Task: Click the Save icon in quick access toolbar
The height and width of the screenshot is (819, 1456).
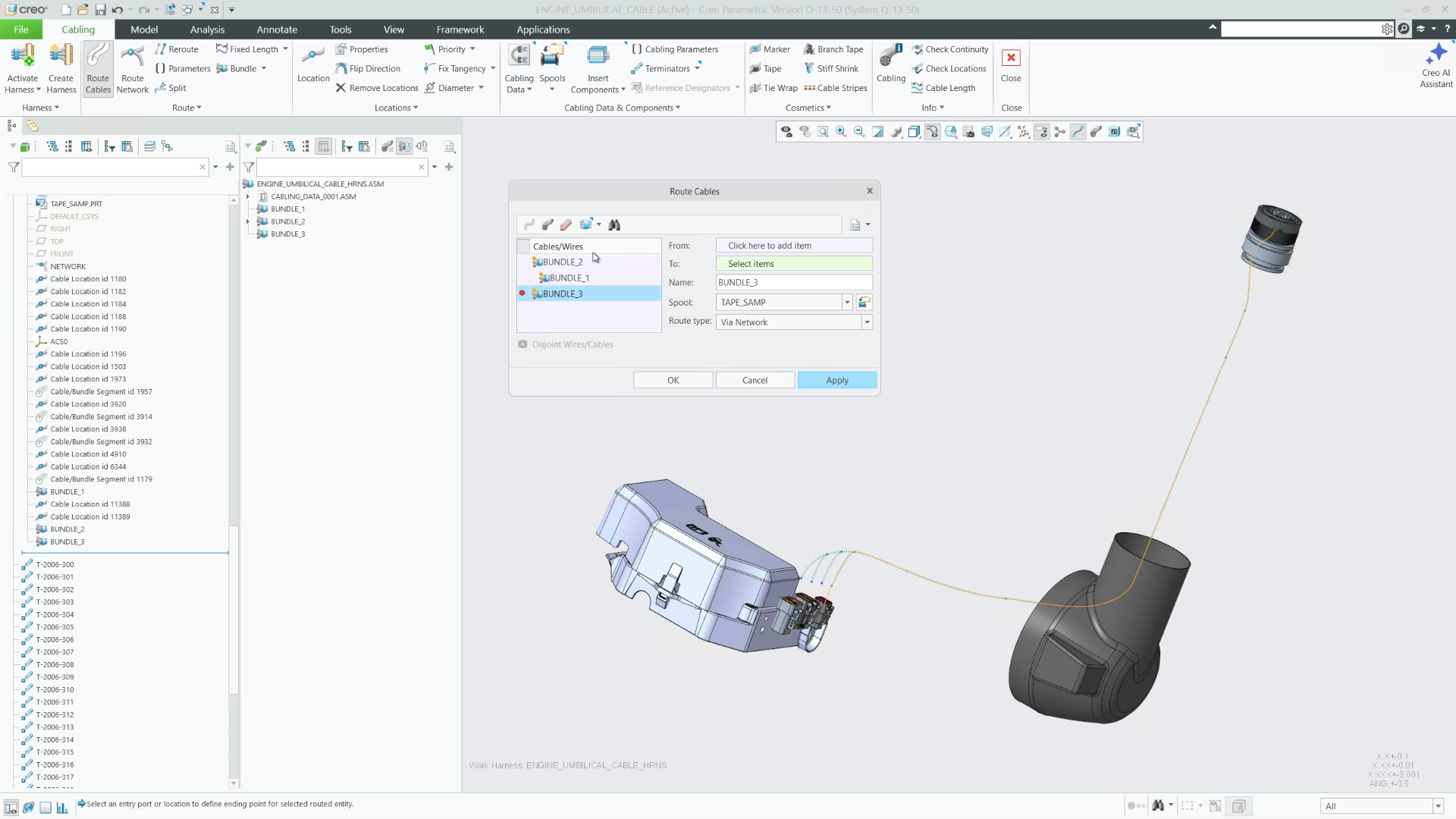Action: click(x=100, y=10)
